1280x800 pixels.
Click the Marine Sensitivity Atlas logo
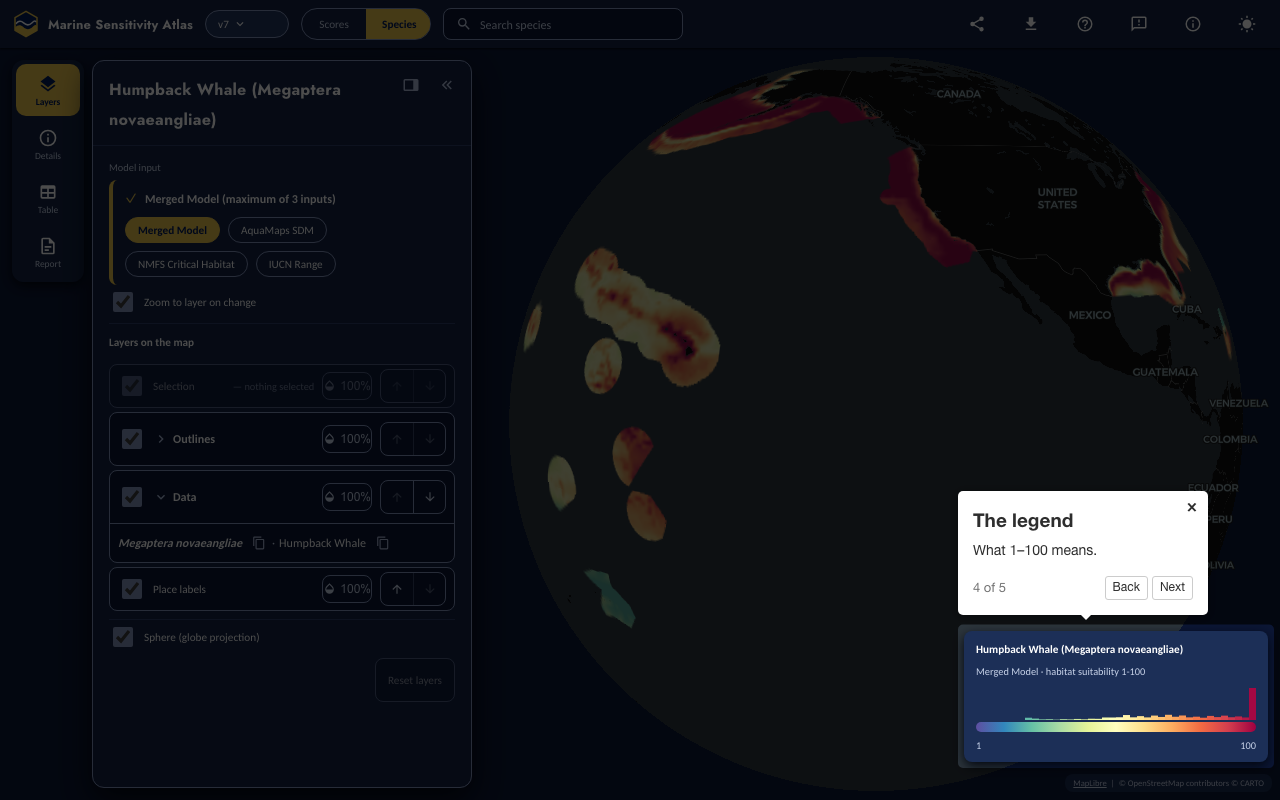click(26, 24)
